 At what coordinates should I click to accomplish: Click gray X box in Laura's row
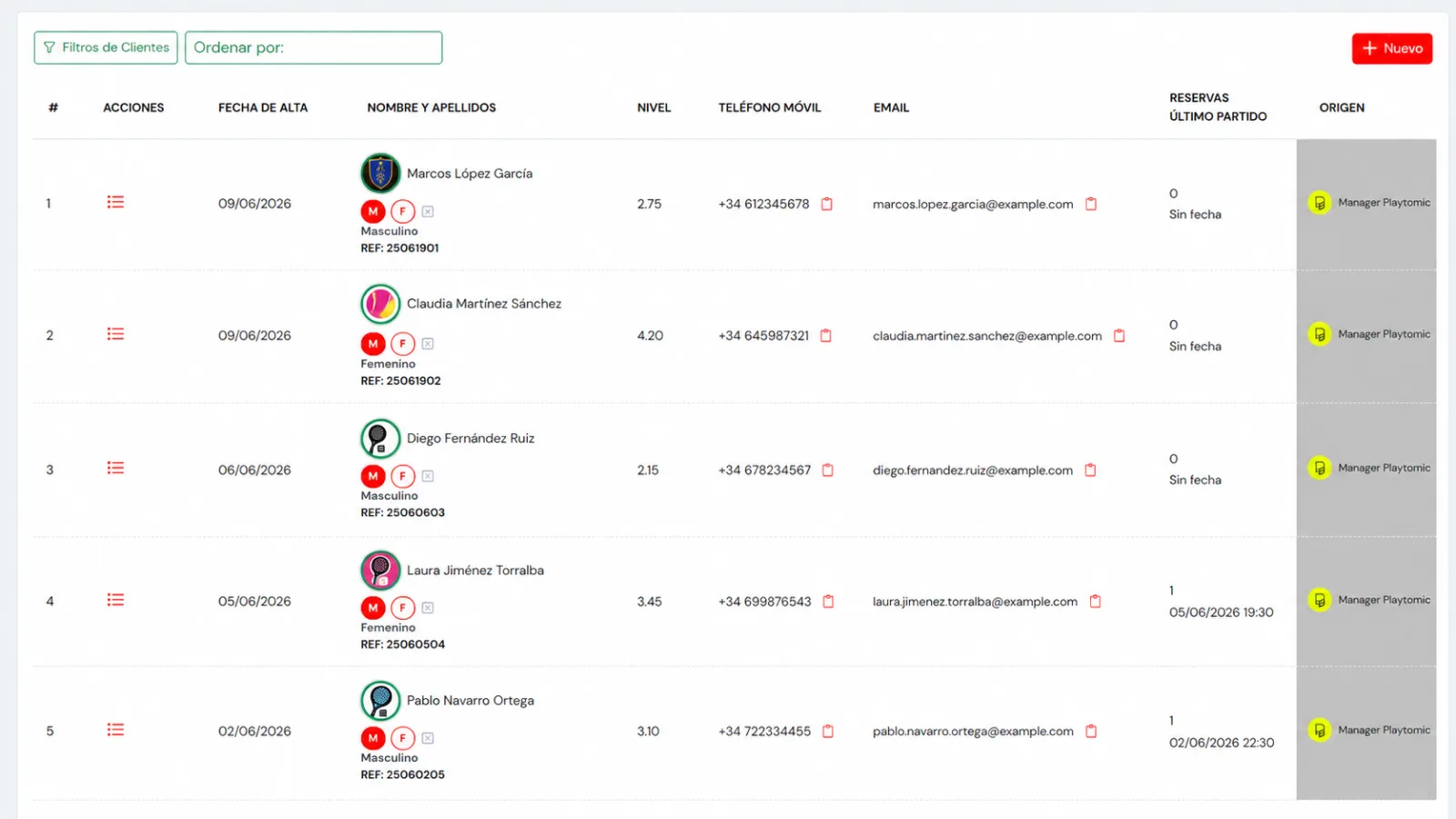tap(428, 608)
